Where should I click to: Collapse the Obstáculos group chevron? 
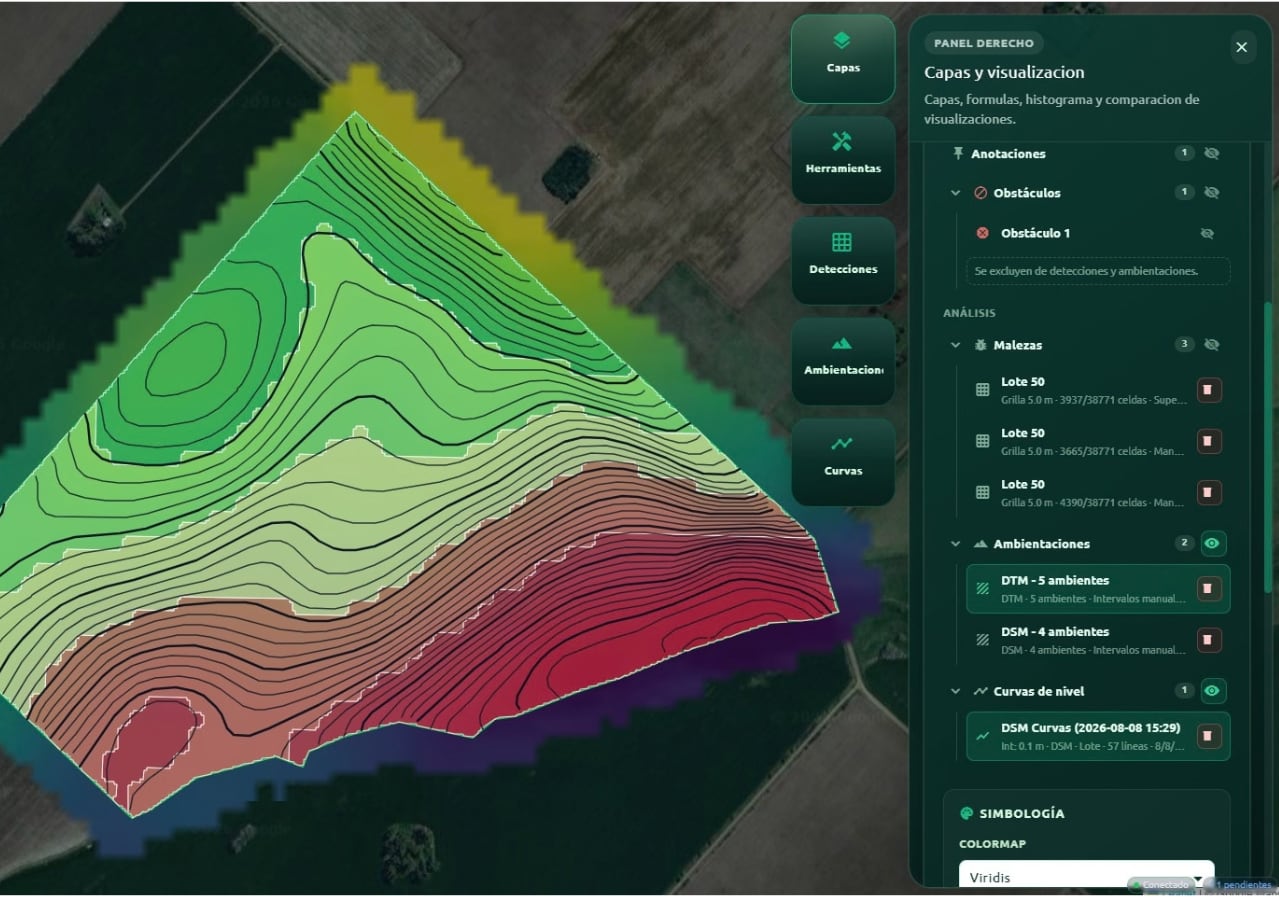tap(956, 193)
